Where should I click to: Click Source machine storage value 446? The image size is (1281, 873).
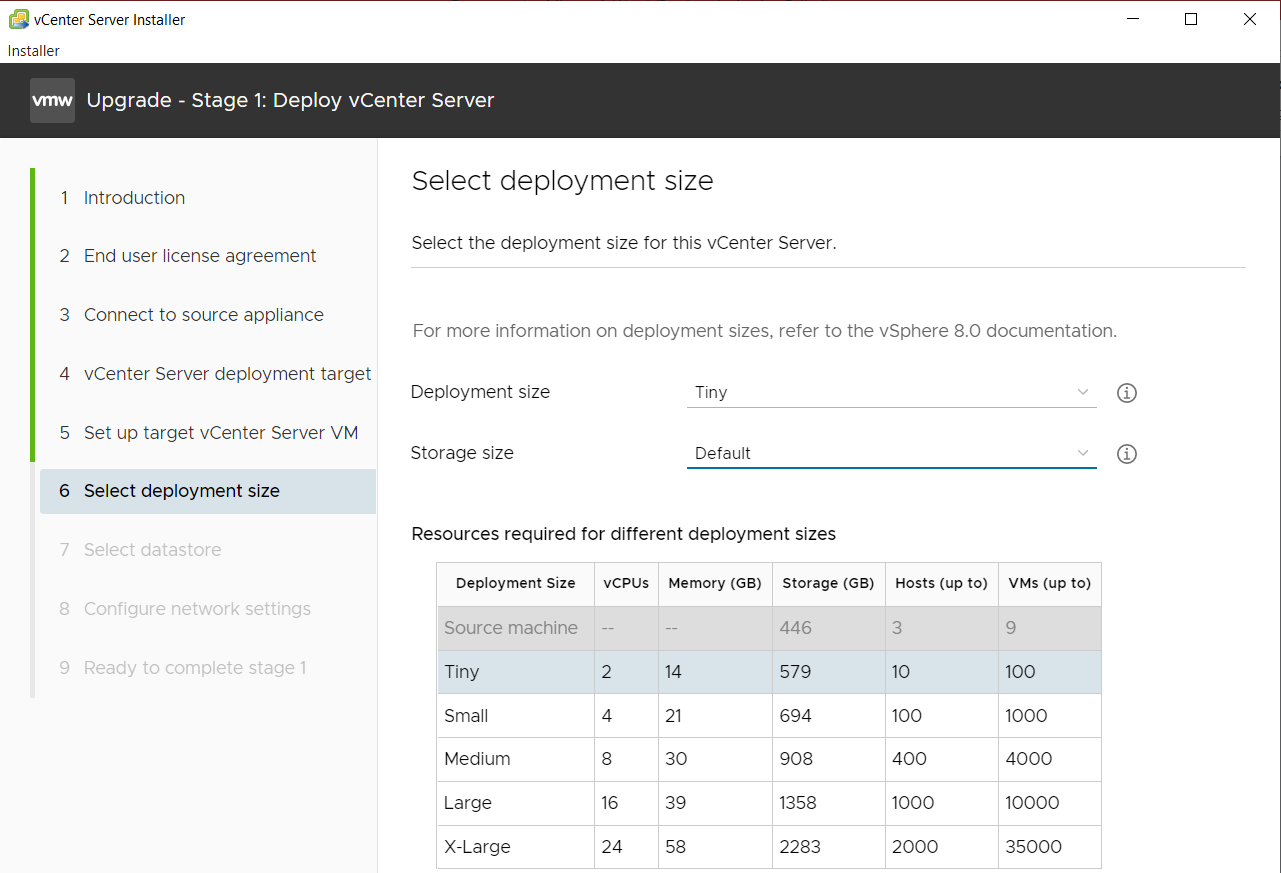pos(796,628)
